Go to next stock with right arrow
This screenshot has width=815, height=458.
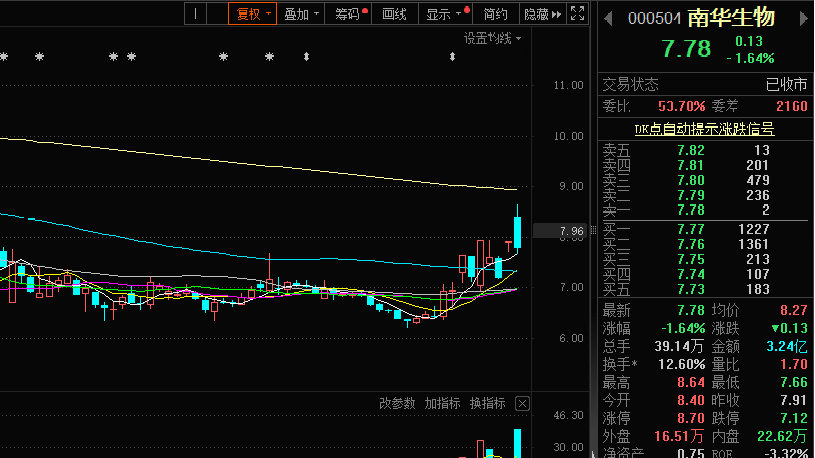click(804, 19)
